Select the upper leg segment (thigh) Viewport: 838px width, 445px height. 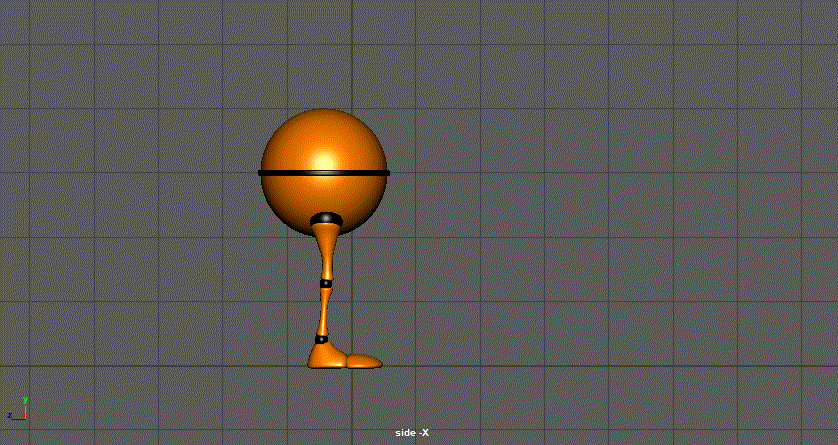(x=326, y=251)
